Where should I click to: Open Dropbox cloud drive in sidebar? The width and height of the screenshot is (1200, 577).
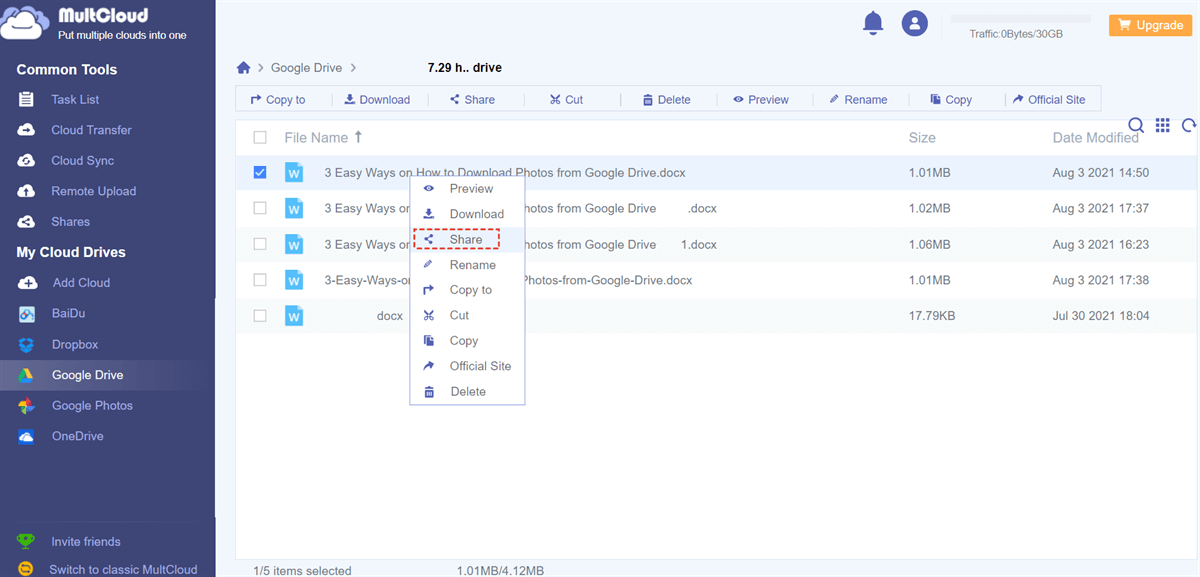point(75,344)
